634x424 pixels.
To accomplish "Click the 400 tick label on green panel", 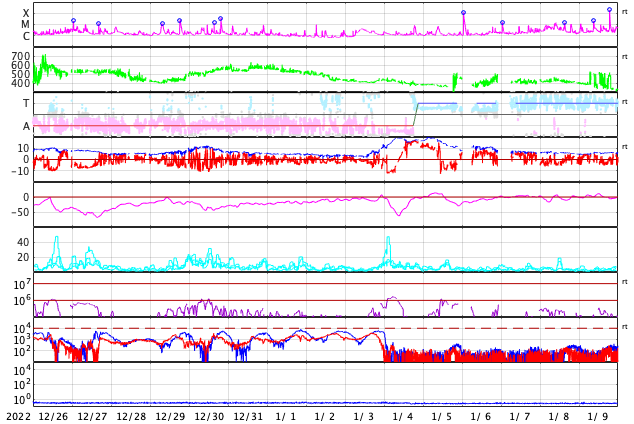I will (21, 83).
